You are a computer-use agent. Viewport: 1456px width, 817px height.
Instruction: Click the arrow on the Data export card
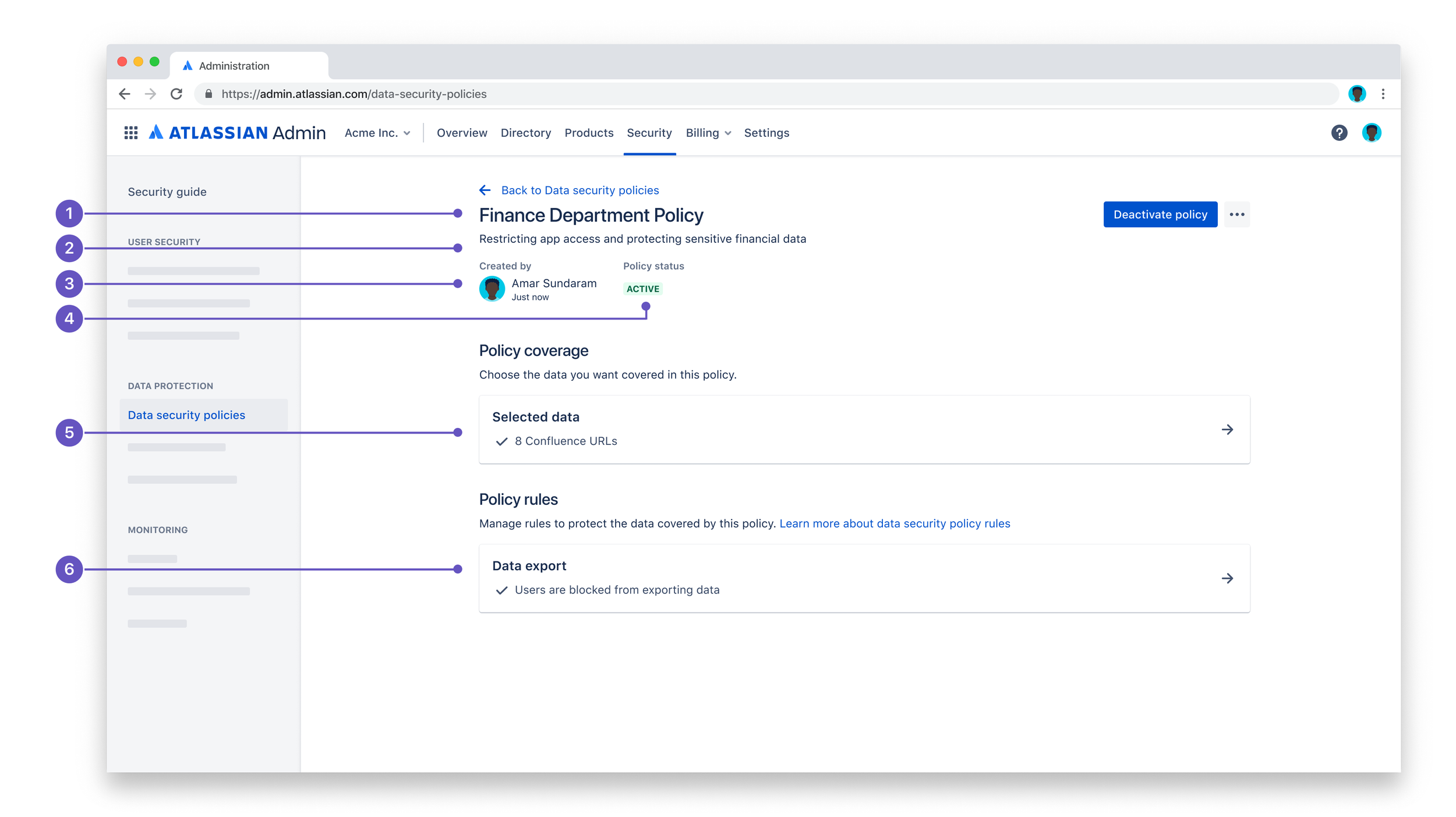click(x=1227, y=578)
